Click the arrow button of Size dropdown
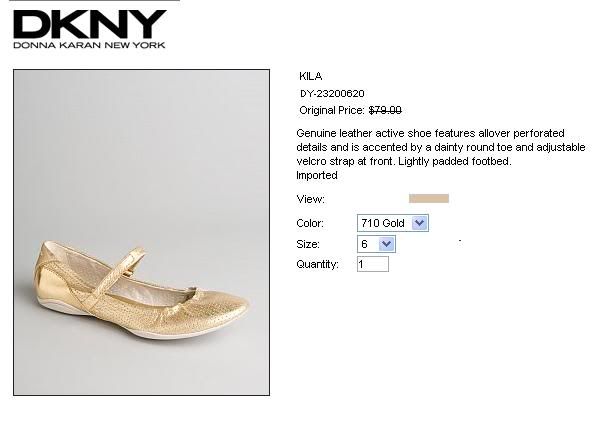This screenshot has height=440, width=601. pos(386,244)
